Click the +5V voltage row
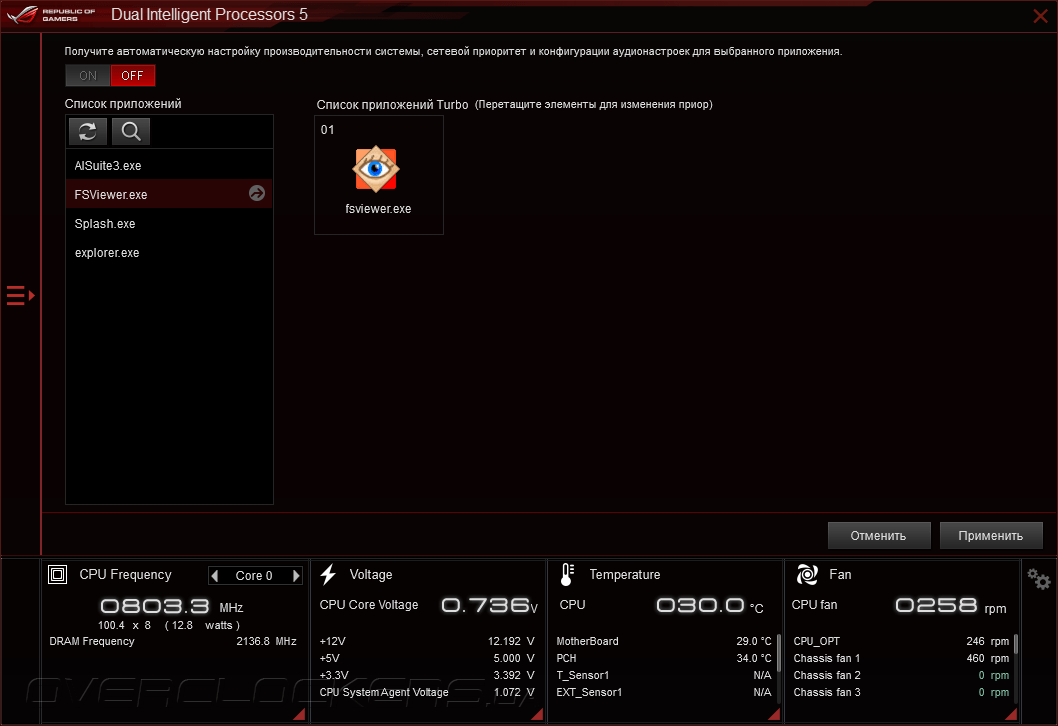Image resolution: width=1058 pixels, height=726 pixels. [x=427, y=658]
